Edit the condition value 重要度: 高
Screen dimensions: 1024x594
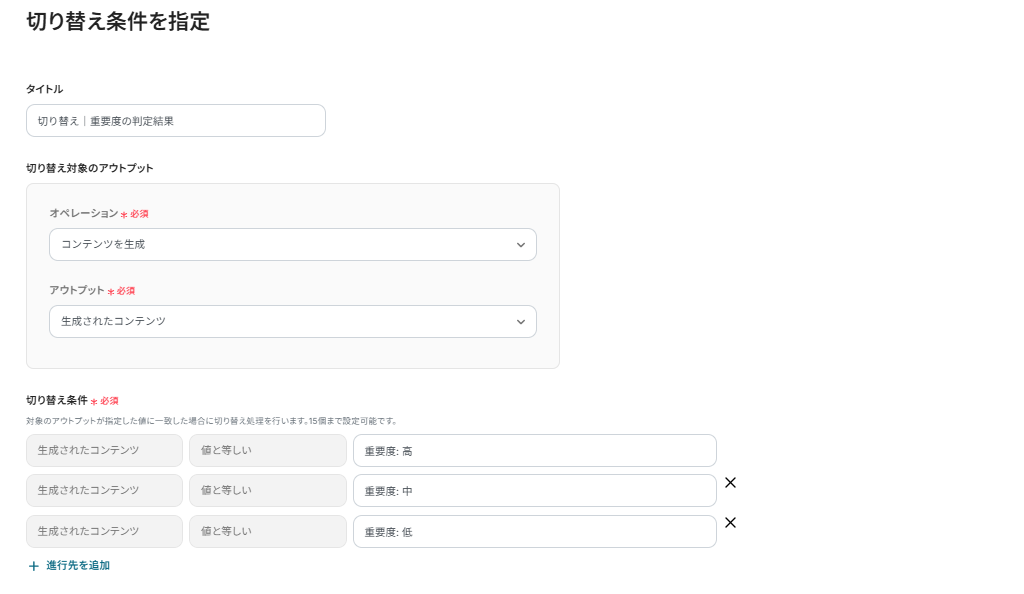534,451
